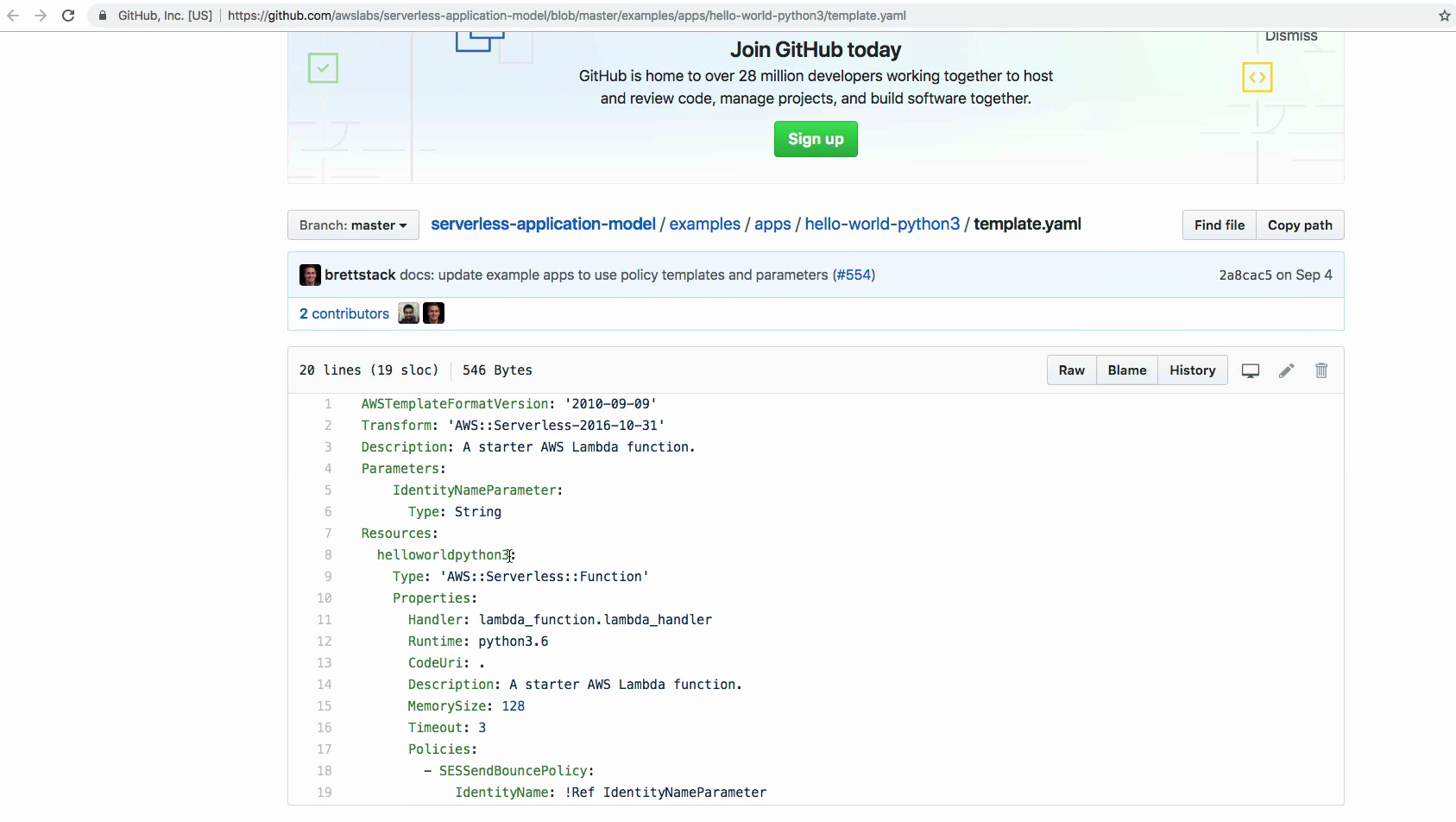Viewport: 1456px width, 822px height.
Task: Open pull request #554 link
Action: click(x=854, y=275)
